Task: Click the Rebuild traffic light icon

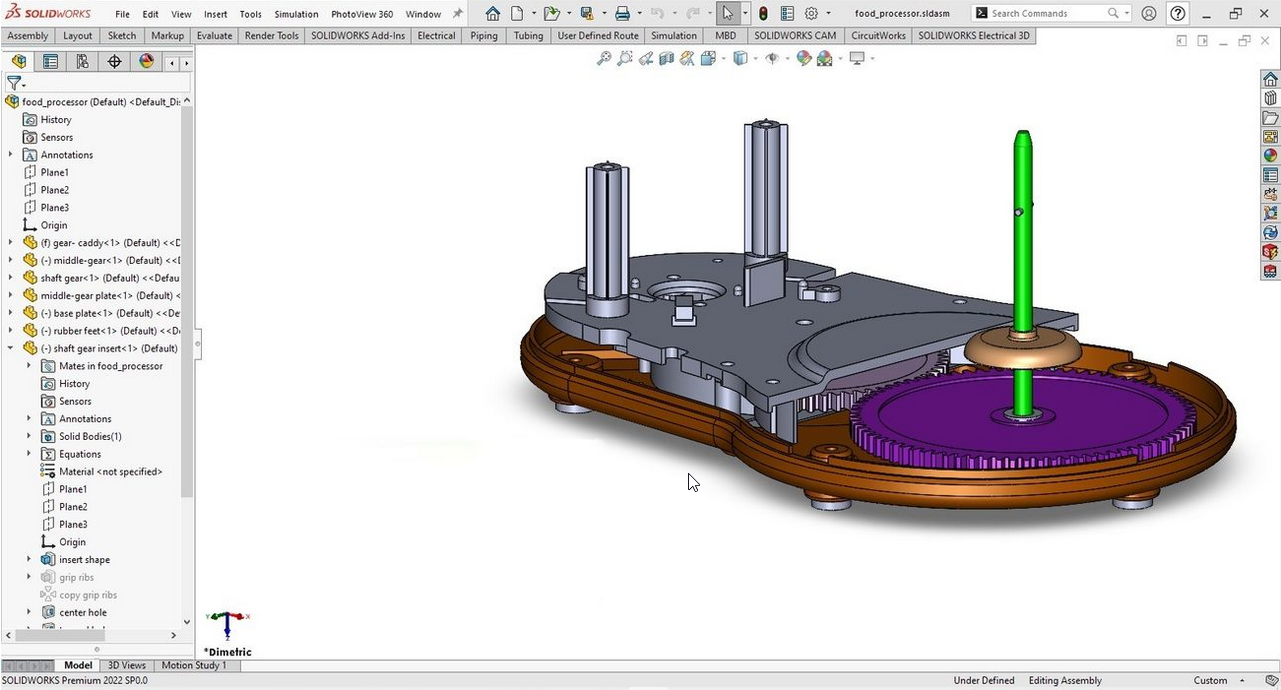Action: pos(763,14)
